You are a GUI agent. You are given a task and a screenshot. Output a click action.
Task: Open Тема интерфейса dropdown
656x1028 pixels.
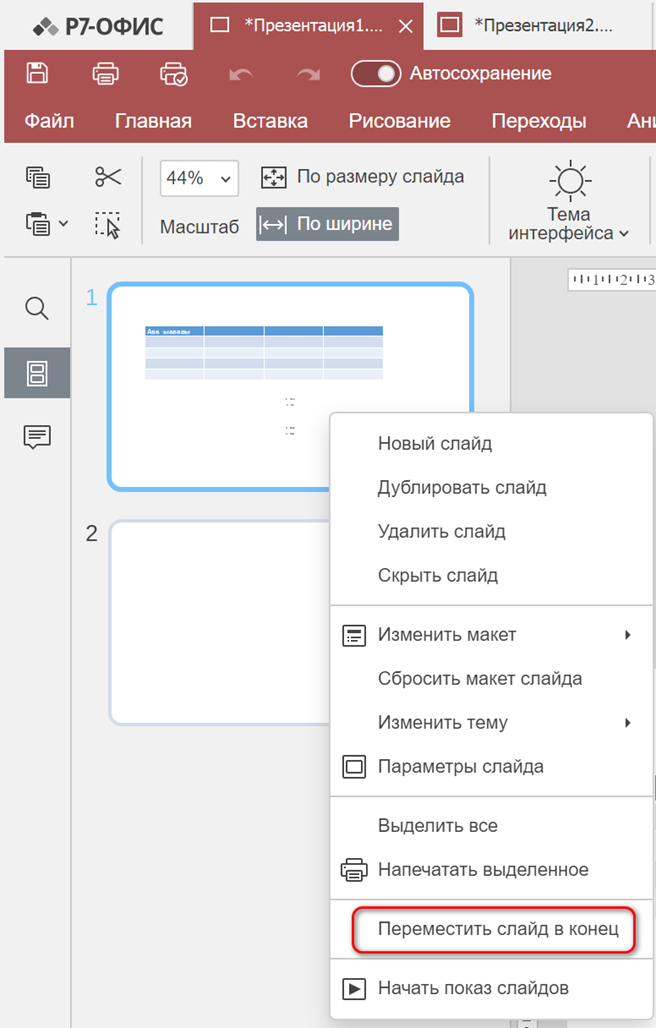coord(569,224)
